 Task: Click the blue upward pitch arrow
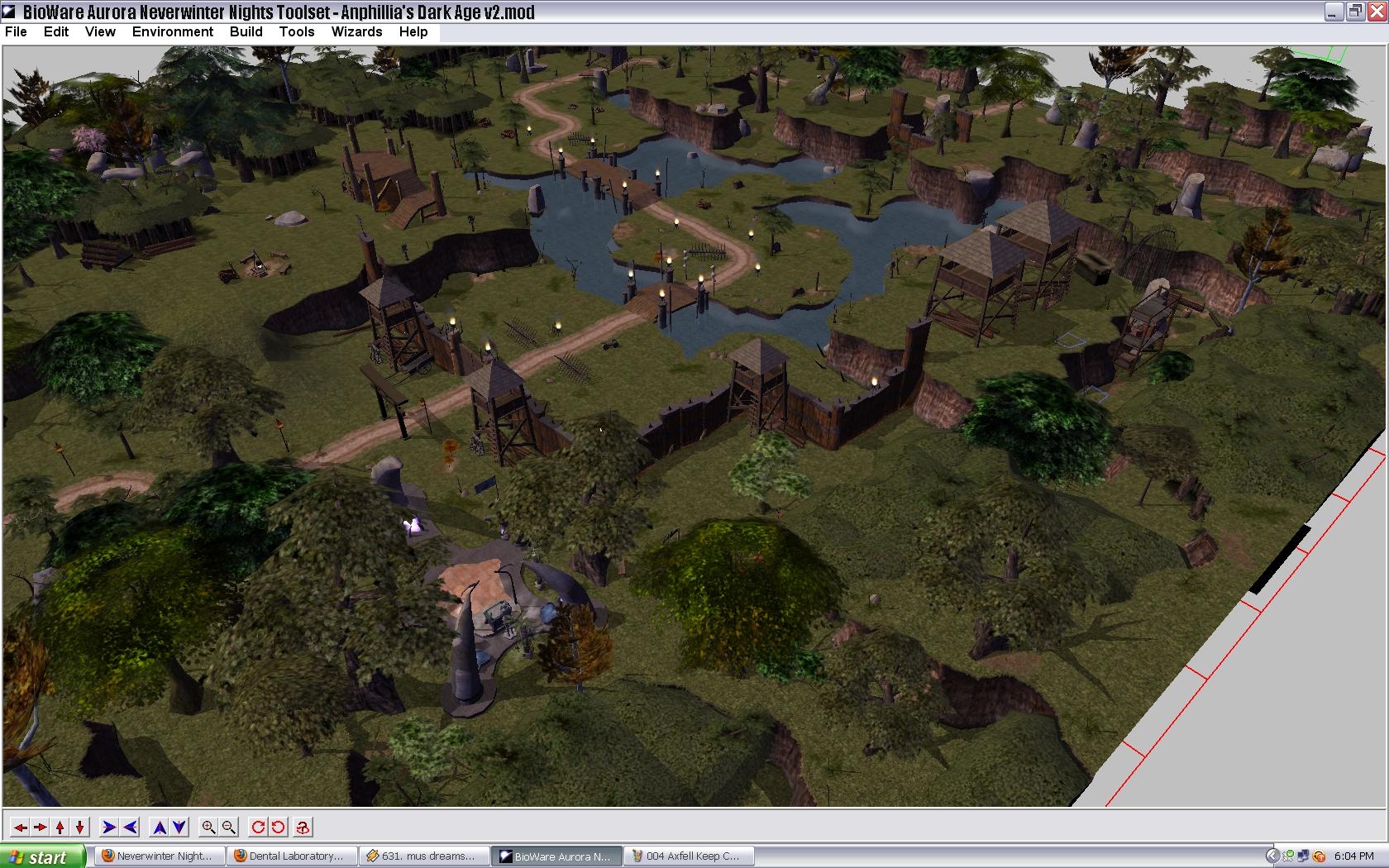[160, 827]
